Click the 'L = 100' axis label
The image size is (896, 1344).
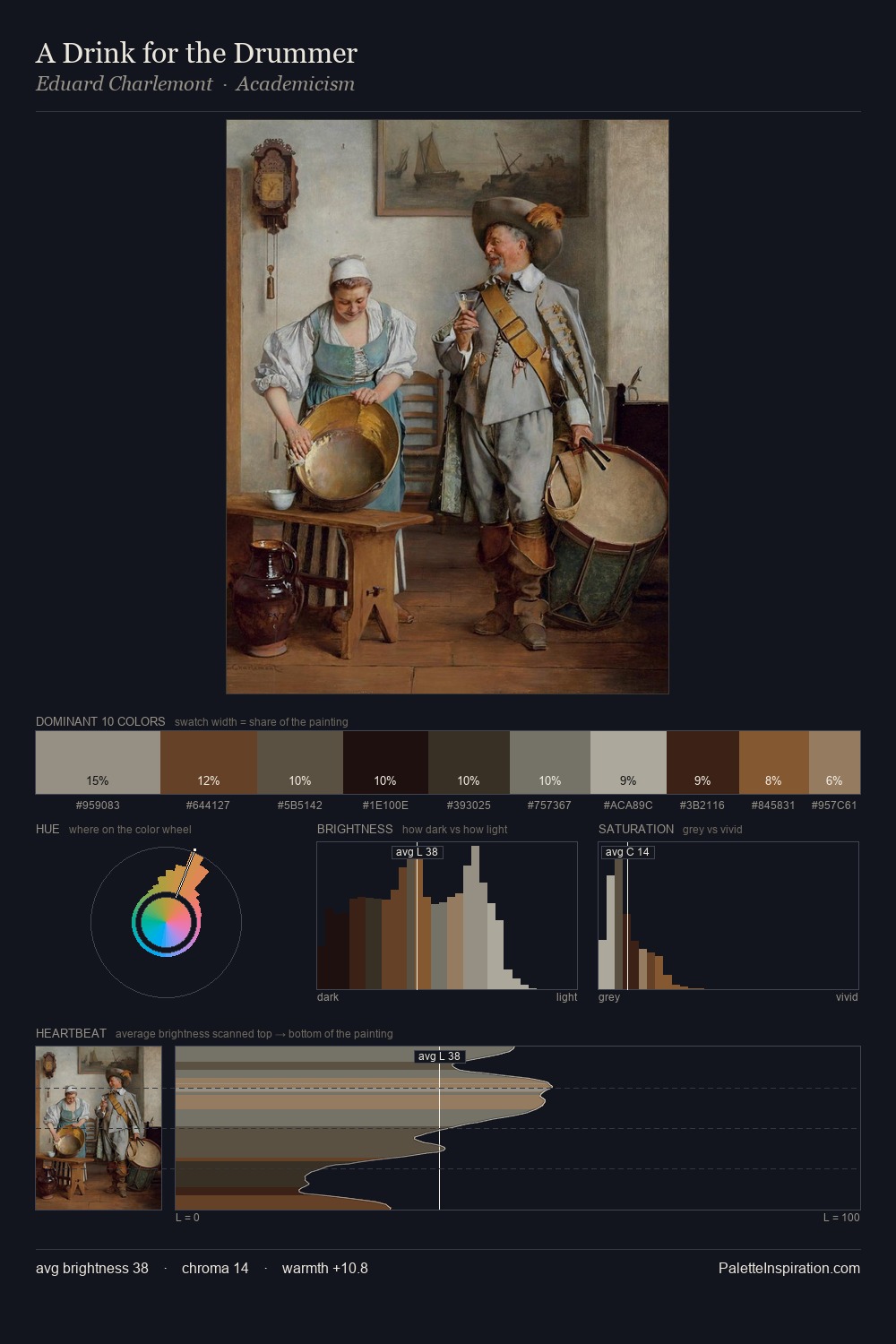click(841, 1218)
